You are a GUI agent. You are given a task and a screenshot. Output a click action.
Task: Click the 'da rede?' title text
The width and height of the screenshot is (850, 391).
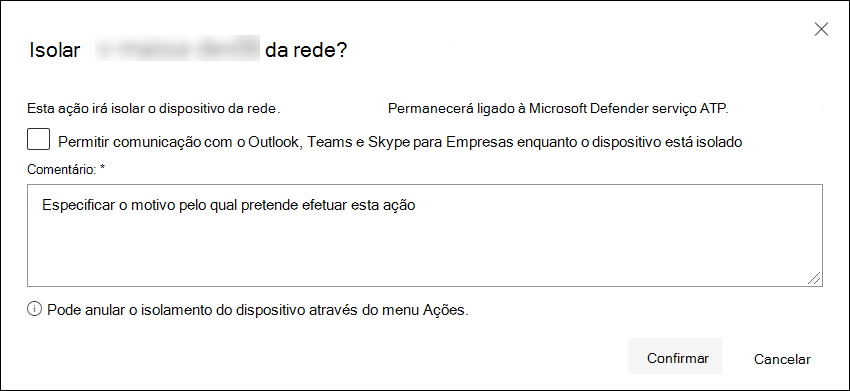coord(306,50)
